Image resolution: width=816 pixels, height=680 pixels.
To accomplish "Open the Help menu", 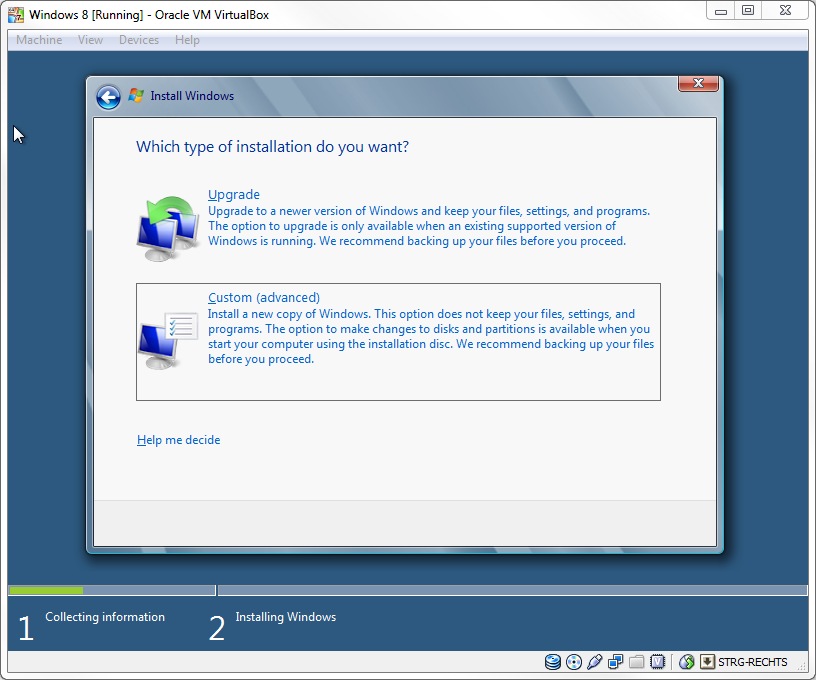I will point(187,40).
